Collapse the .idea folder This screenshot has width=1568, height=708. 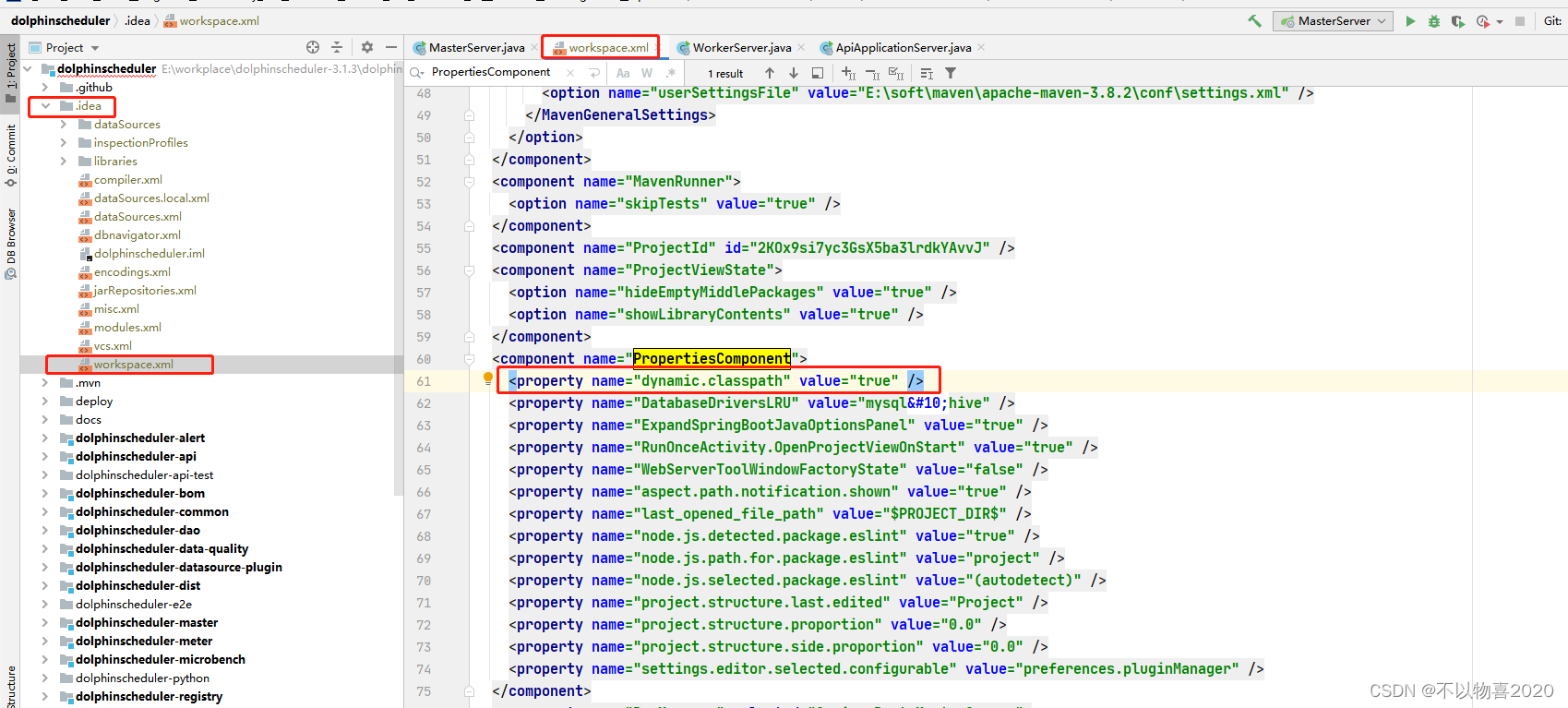44,105
